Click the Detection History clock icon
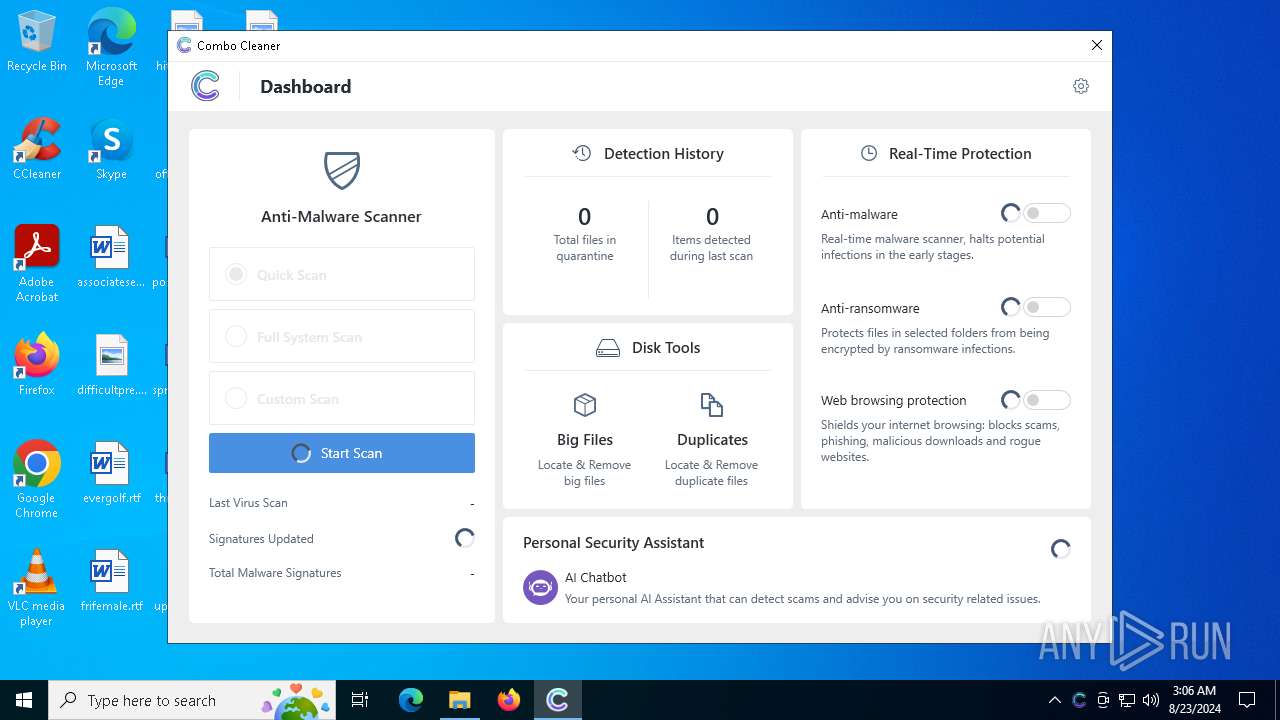This screenshot has height=720, width=1280. pyautogui.click(x=582, y=153)
